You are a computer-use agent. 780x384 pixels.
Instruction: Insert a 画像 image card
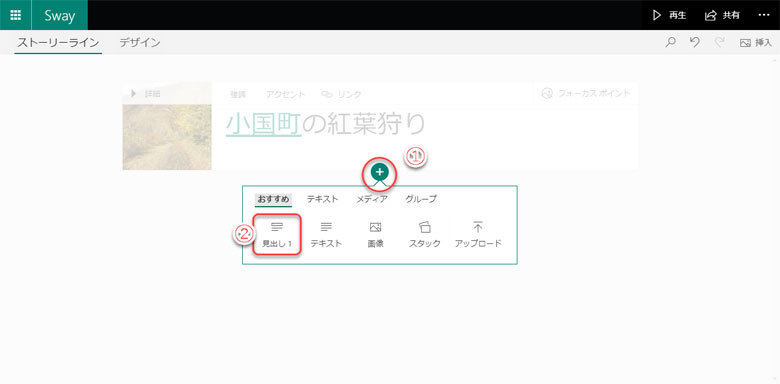(x=375, y=235)
